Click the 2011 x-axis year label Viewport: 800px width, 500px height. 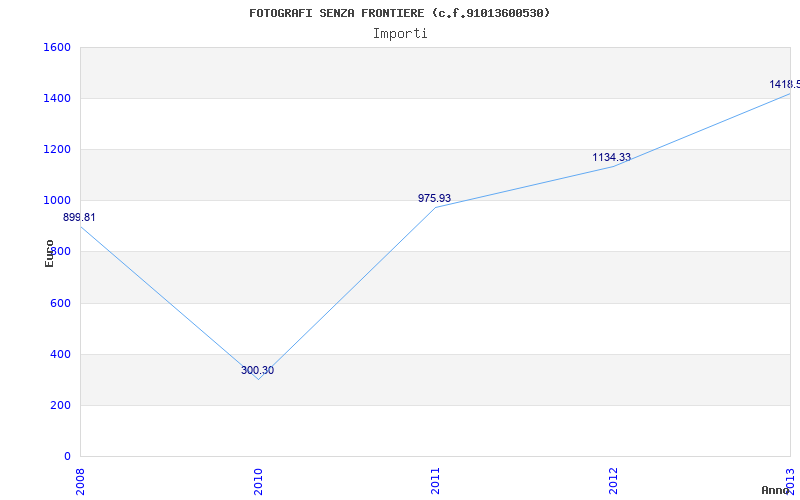click(435, 481)
